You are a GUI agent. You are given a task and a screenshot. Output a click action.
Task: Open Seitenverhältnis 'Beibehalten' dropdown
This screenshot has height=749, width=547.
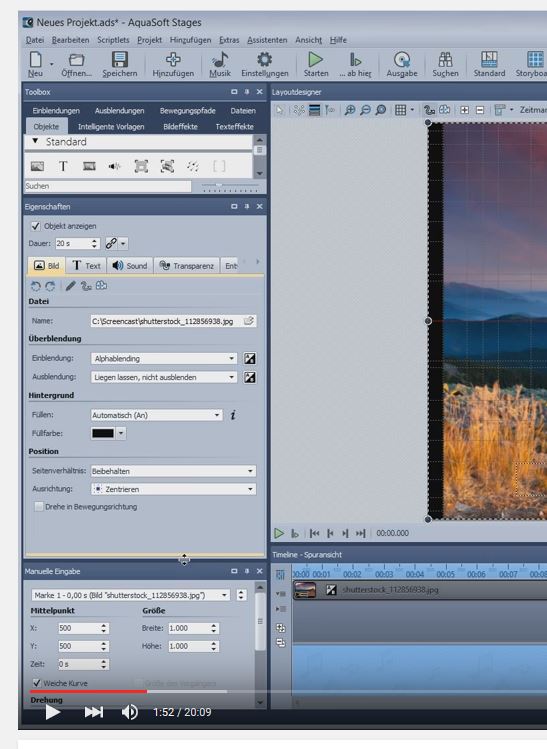point(173,471)
